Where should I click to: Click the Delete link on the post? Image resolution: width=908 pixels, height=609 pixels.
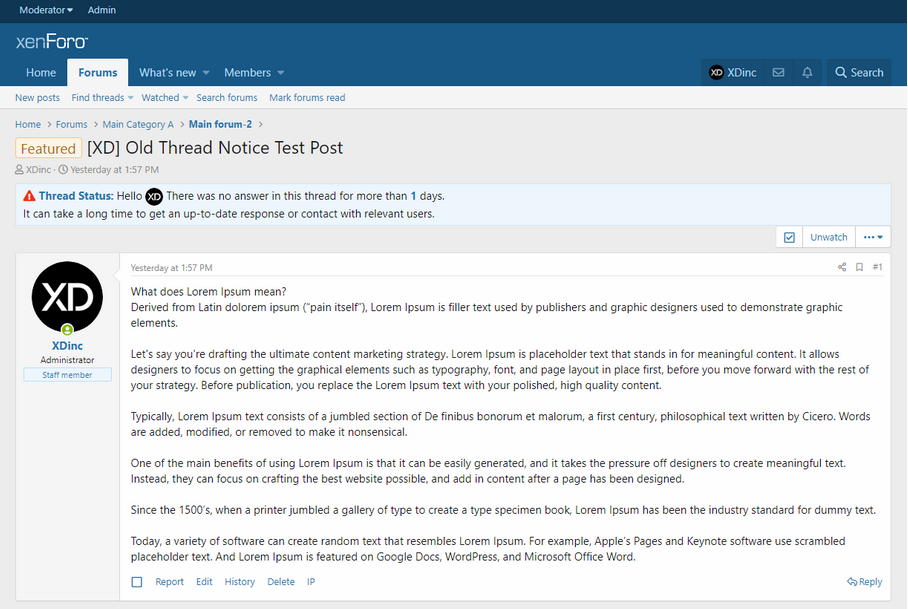(281, 582)
